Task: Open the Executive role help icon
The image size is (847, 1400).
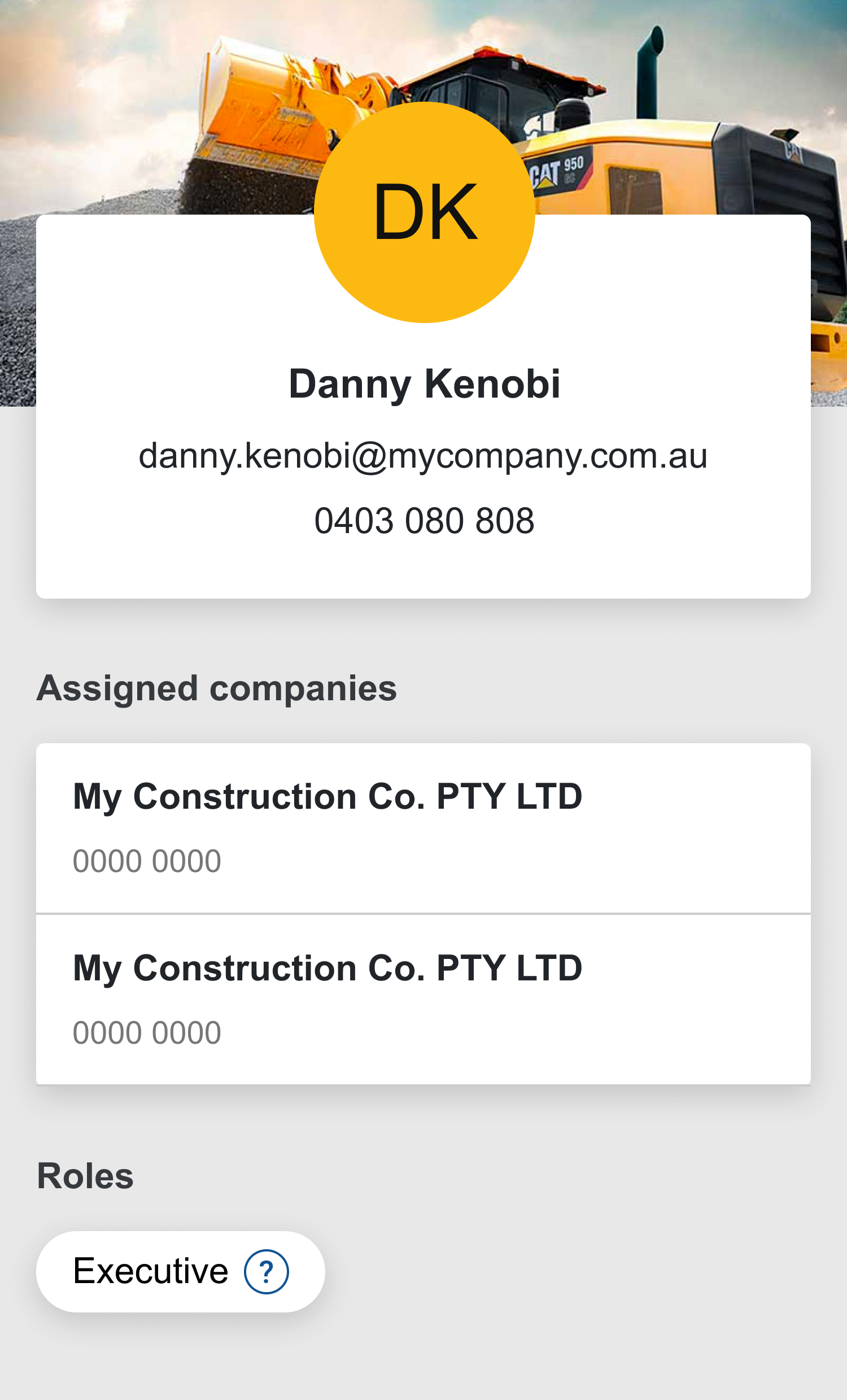Action: (x=266, y=1272)
